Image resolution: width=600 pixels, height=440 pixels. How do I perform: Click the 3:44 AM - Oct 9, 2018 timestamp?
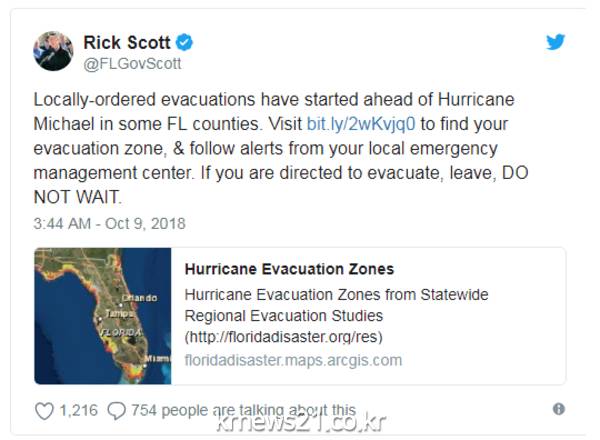pyautogui.click(x=109, y=223)
